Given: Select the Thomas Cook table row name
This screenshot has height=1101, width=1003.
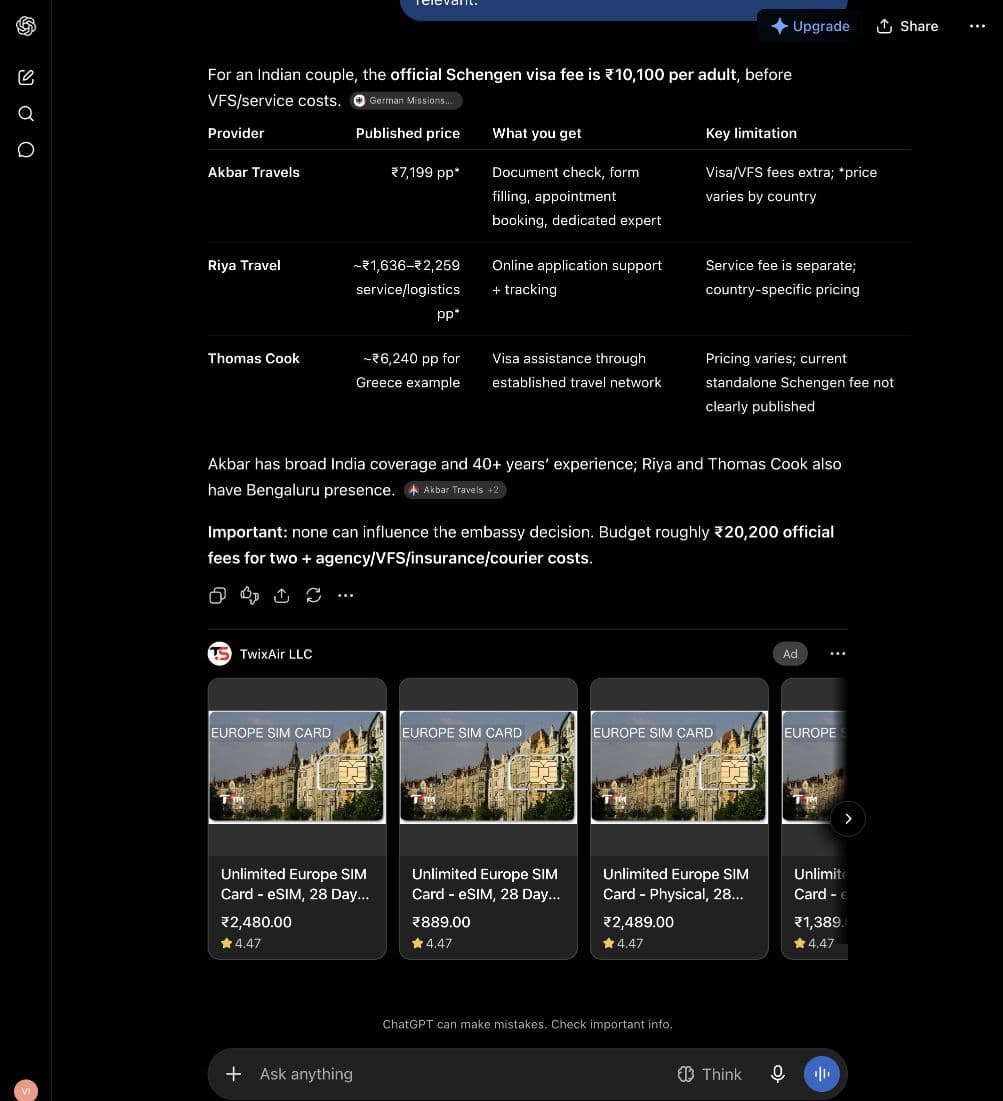Looking at the screenshot, I should tap(254, 358).
